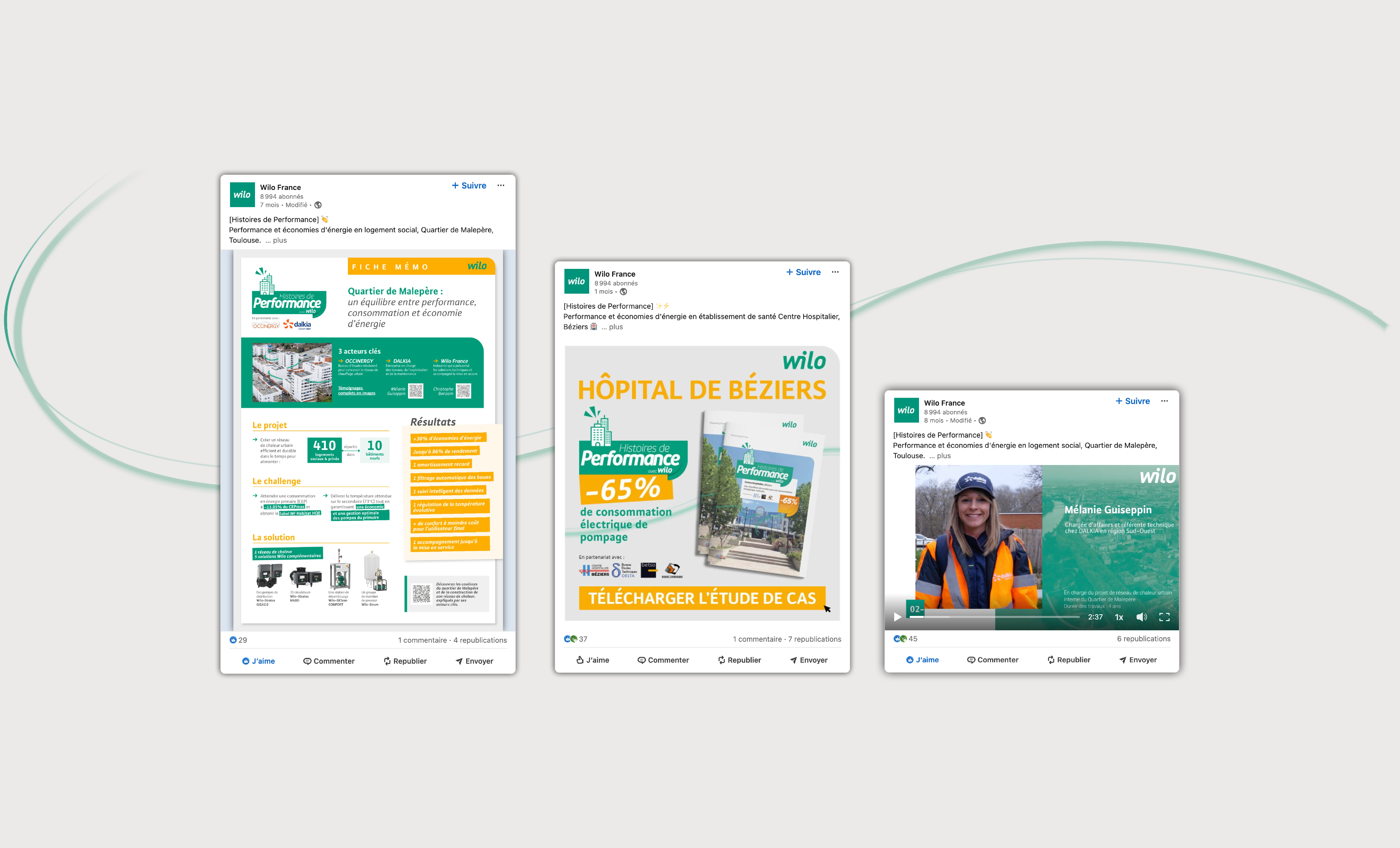Toggle J'aime on the fiche mémo post
1400x848 pixels.
pos(259,661)
